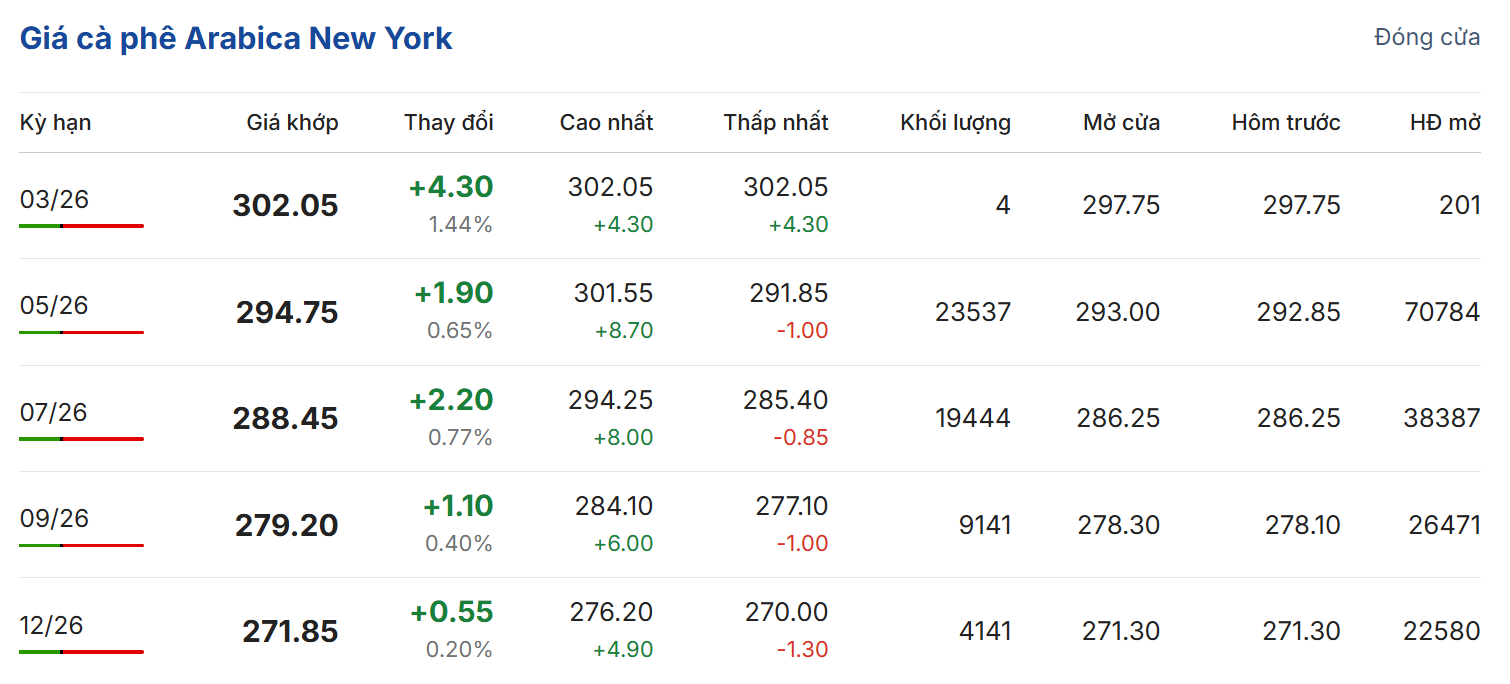The width and height of the screenshot is (1510, 684).
Task: Click the Thay đổi column header
Action: [x=448, y=123]
